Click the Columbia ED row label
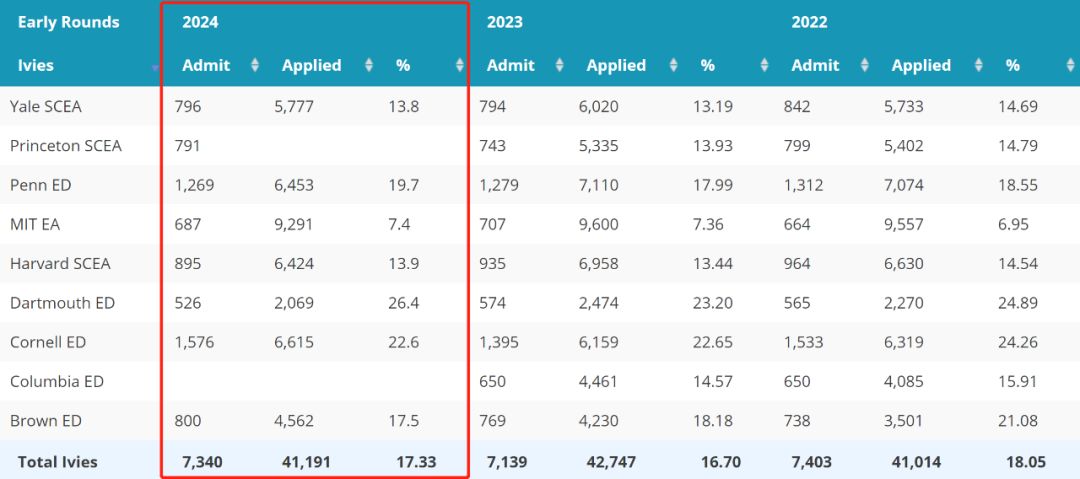This screenshot has height=479, width=1080. (x=56, y=381)
